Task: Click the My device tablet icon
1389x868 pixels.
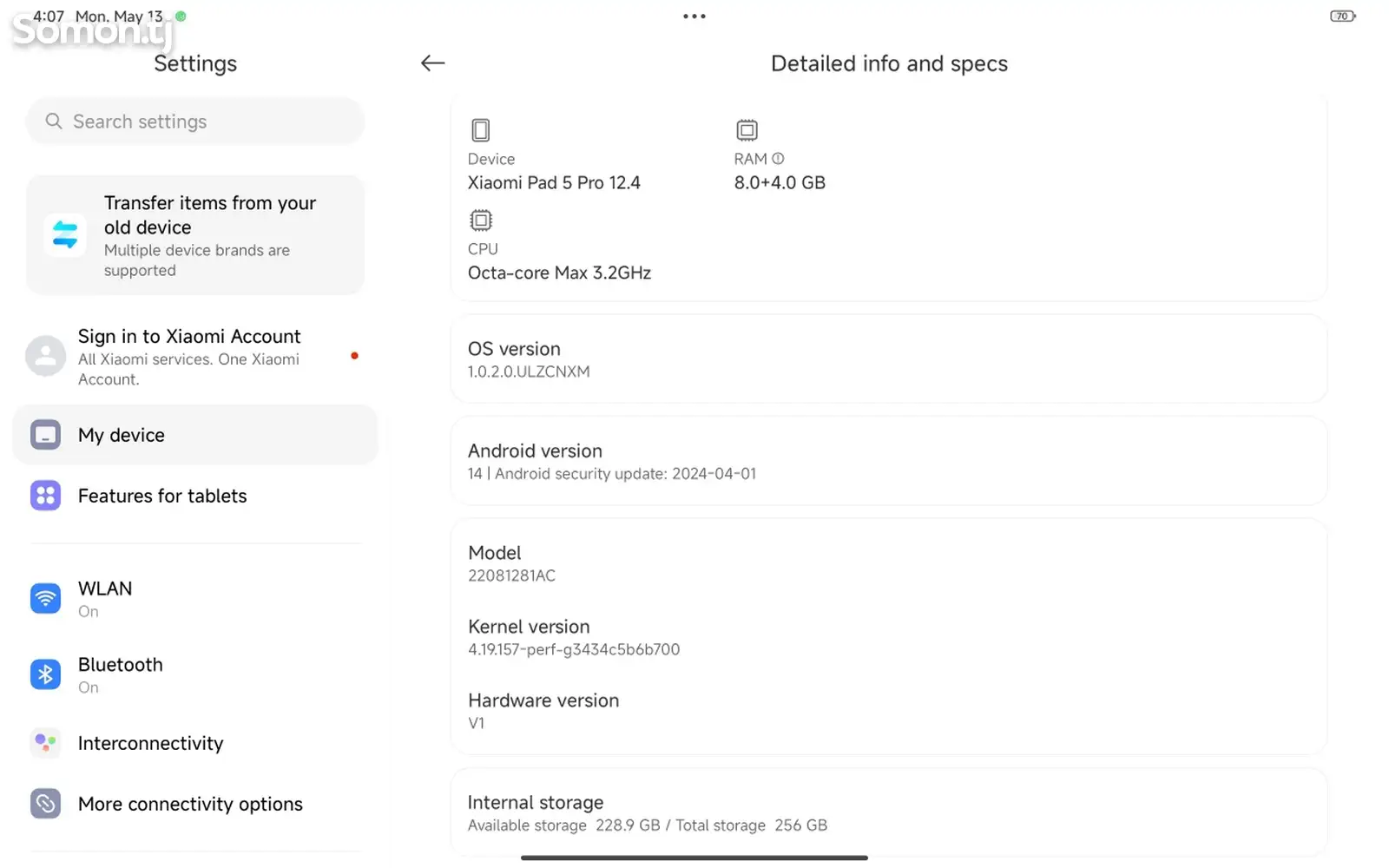Action: pos(45,435)
